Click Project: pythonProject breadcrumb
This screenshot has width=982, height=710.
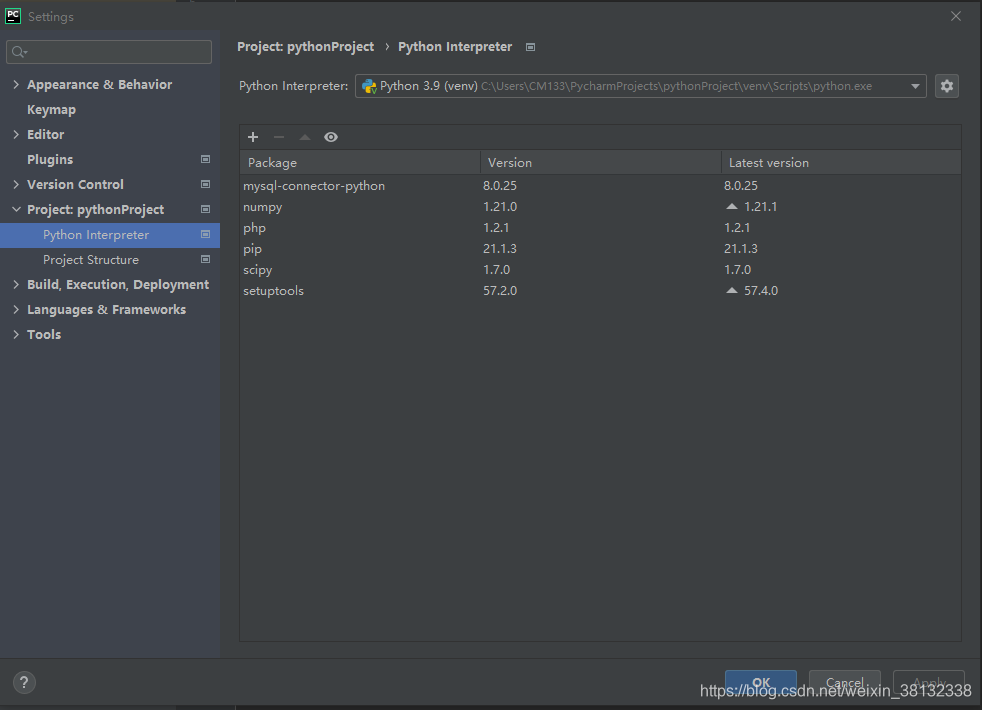pos(306,47)
